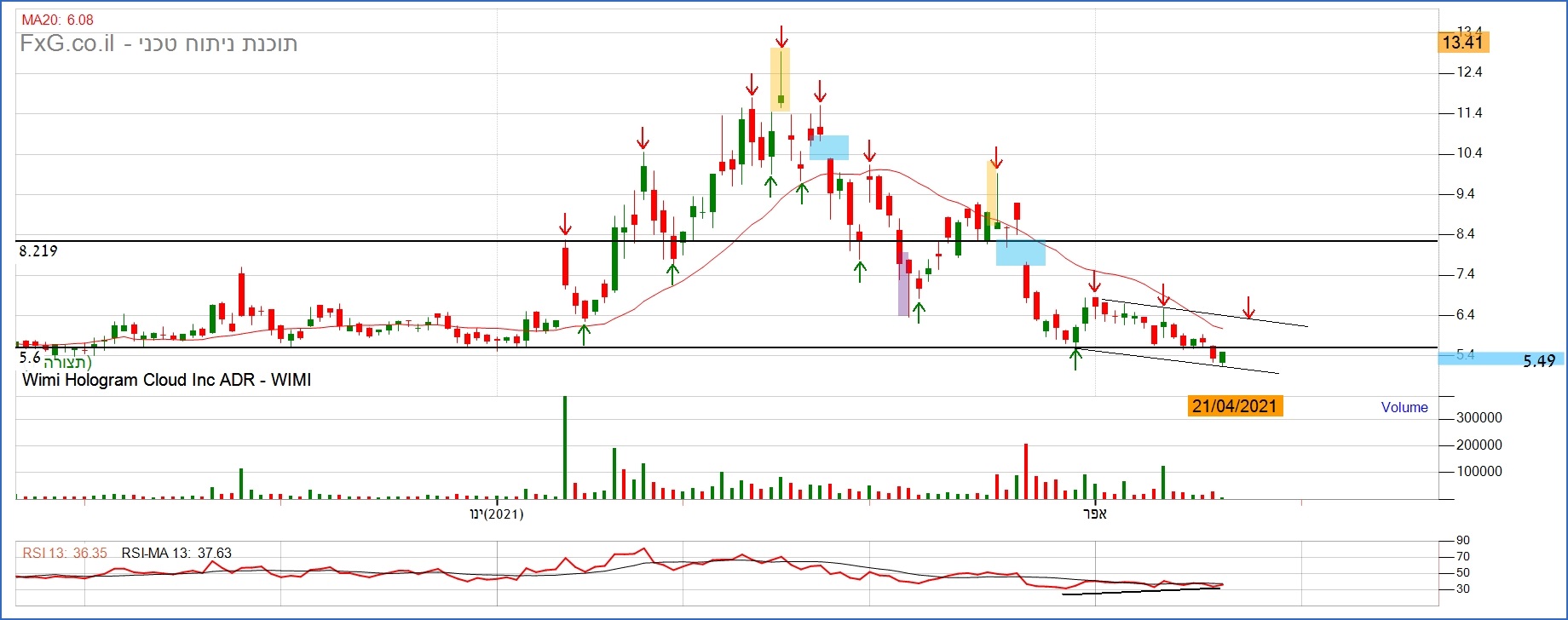
Task: Click the 10.4 price axis value
Action: coord(1469,153)
